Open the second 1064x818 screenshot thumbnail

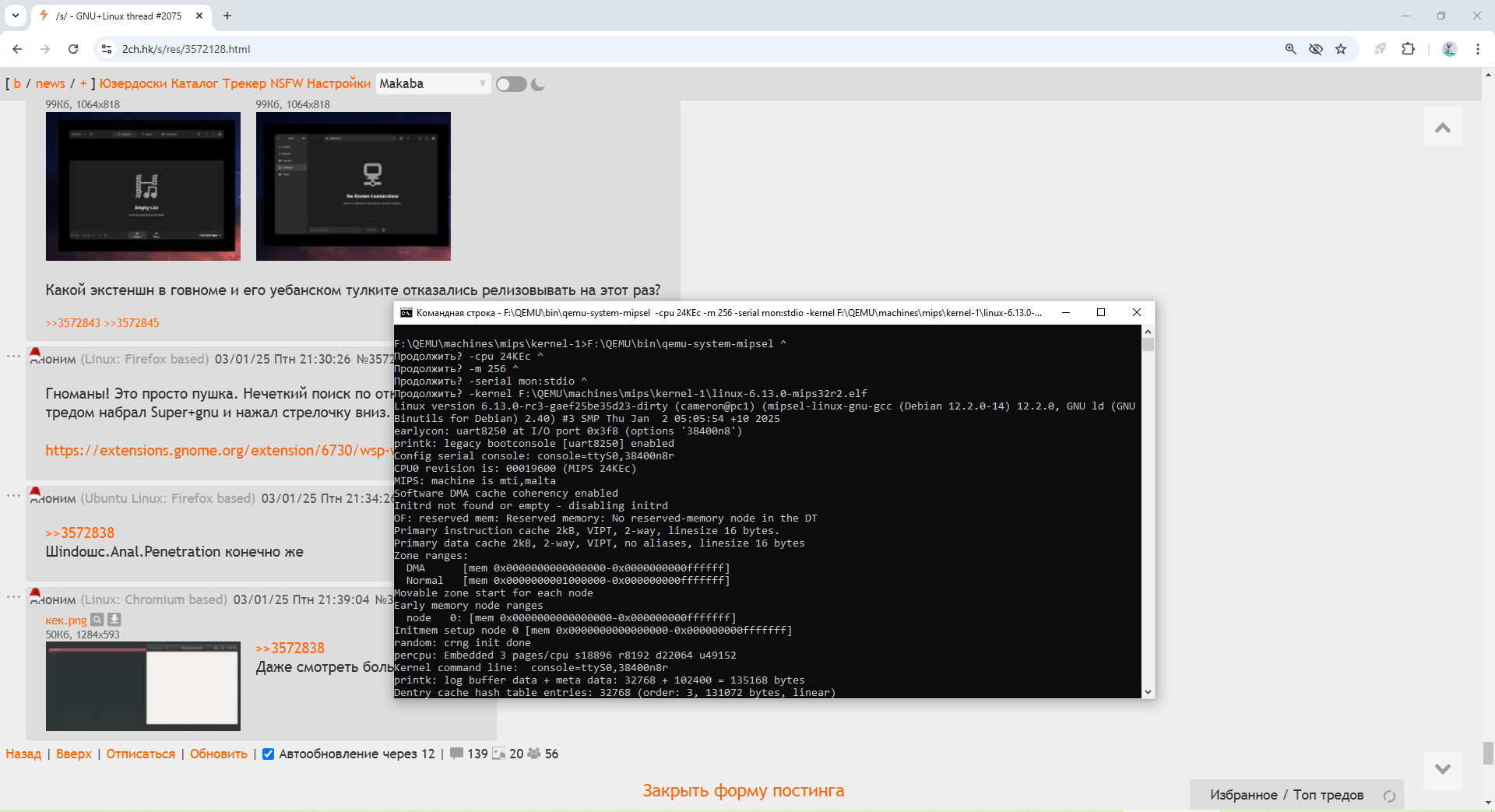point(354,186)
